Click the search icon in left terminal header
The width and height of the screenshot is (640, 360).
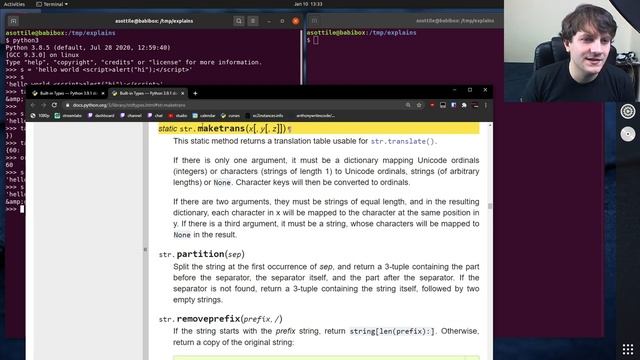[239, 21]
